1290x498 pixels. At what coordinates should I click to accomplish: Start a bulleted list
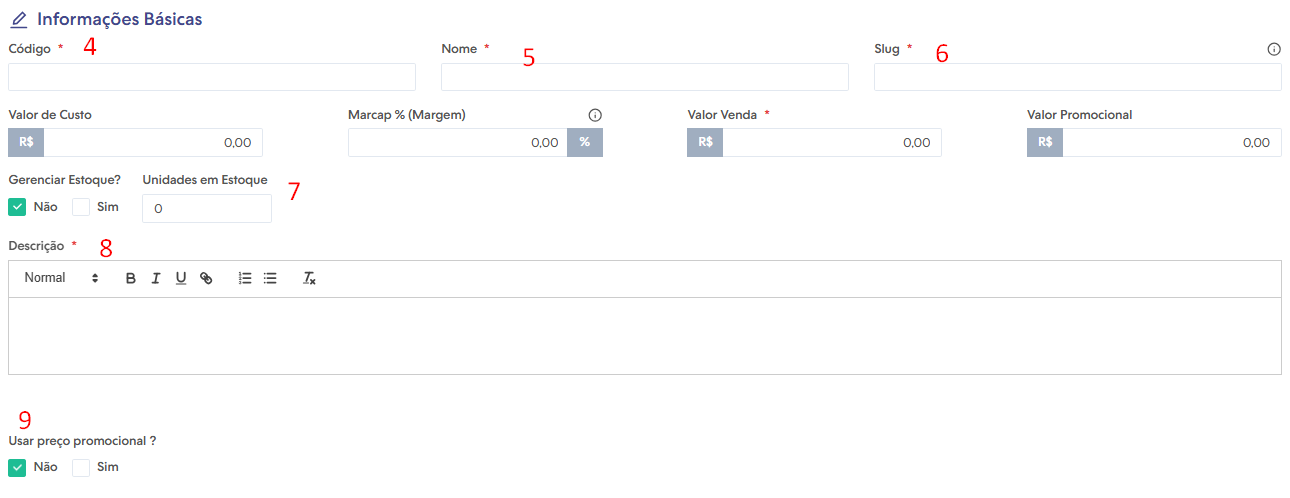coord(270,279)
